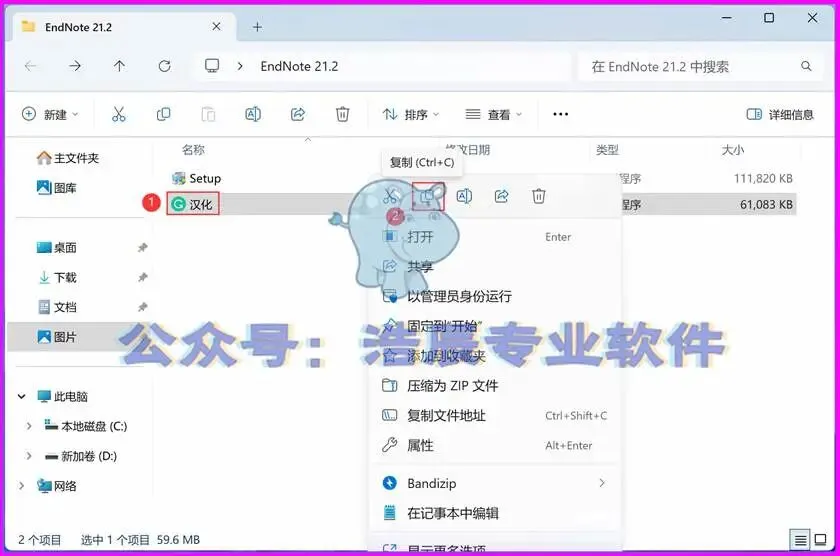Open 文档 in the sidebar
The image size is (840, 556).
pyautogui.click(x=57, y=307)
